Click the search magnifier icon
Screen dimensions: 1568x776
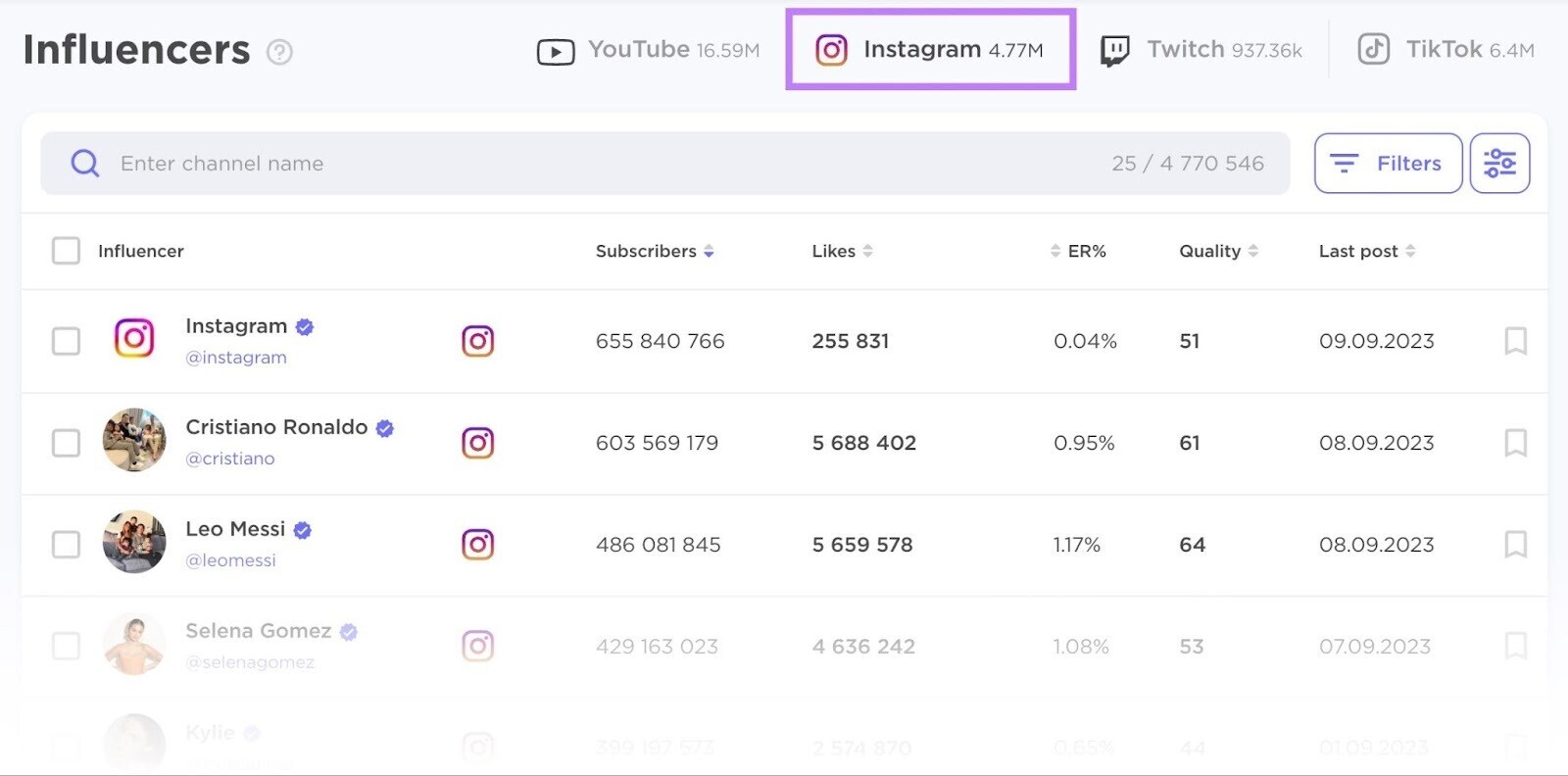[x=85, y=164]
